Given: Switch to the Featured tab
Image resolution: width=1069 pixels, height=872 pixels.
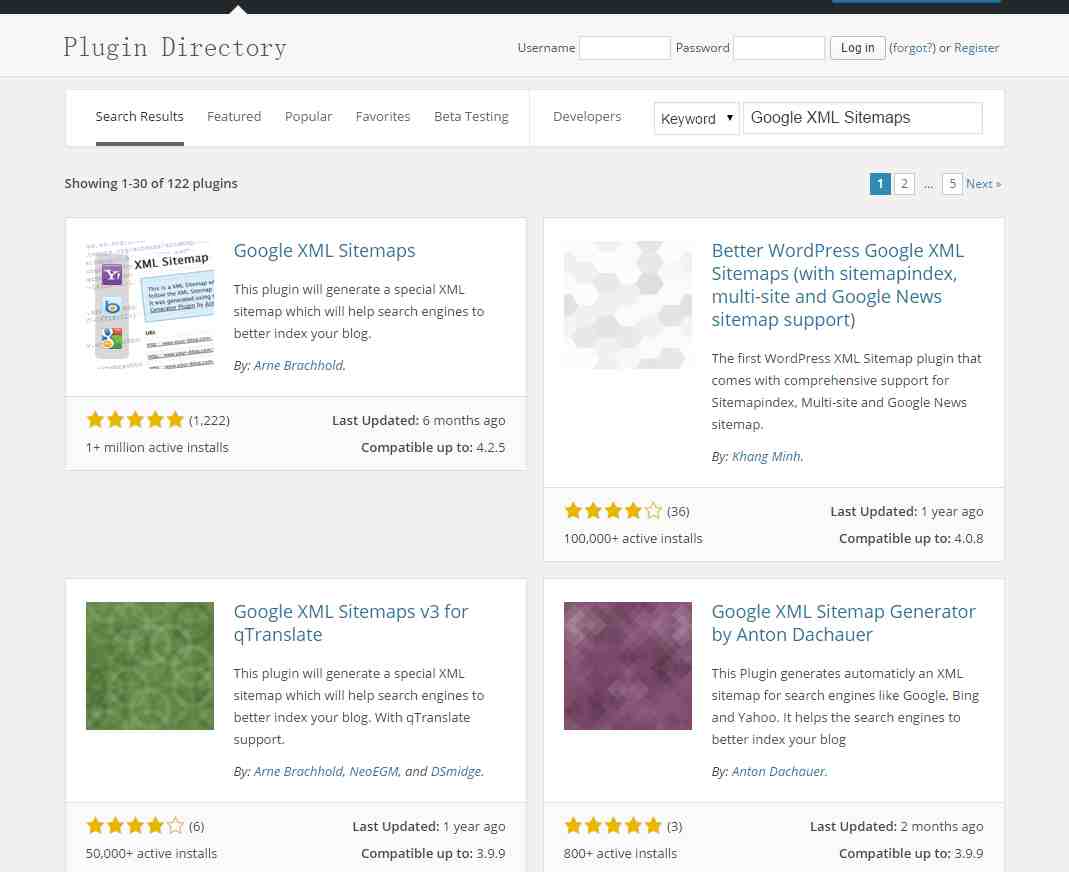Looking at the screenshot, I should [x=234, y=117].
